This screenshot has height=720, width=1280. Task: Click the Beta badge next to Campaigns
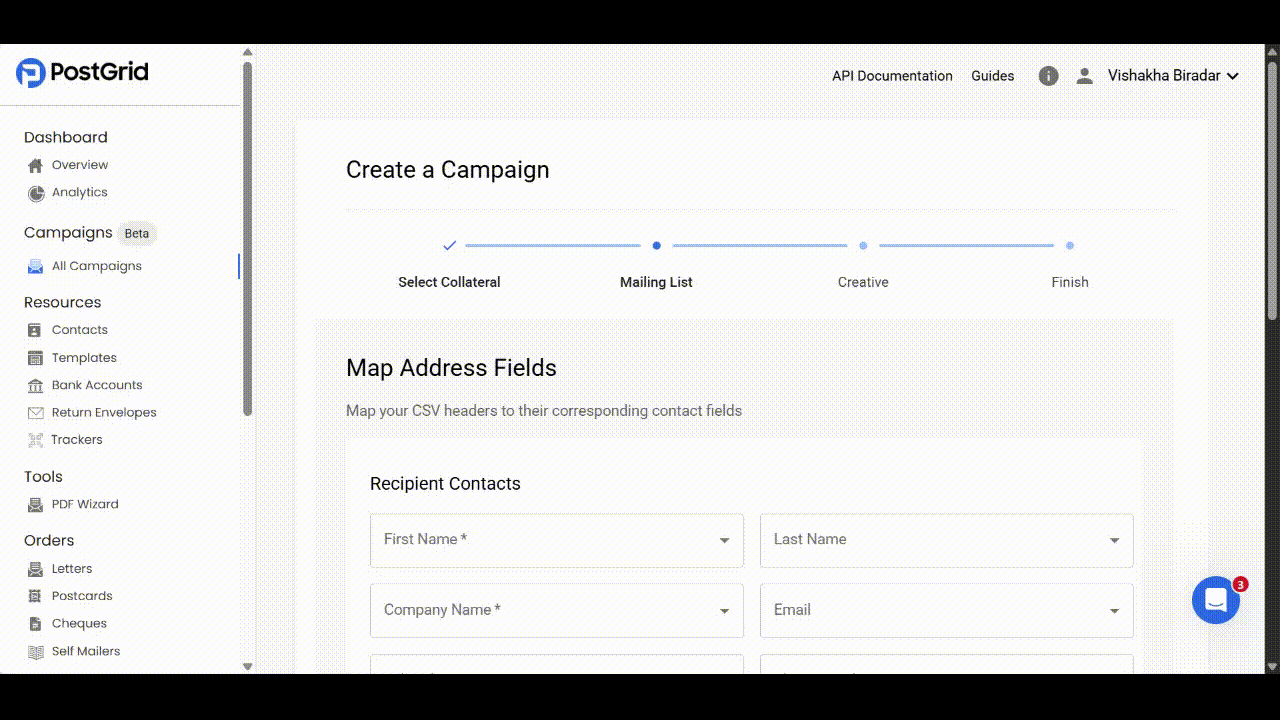point(137,234)
